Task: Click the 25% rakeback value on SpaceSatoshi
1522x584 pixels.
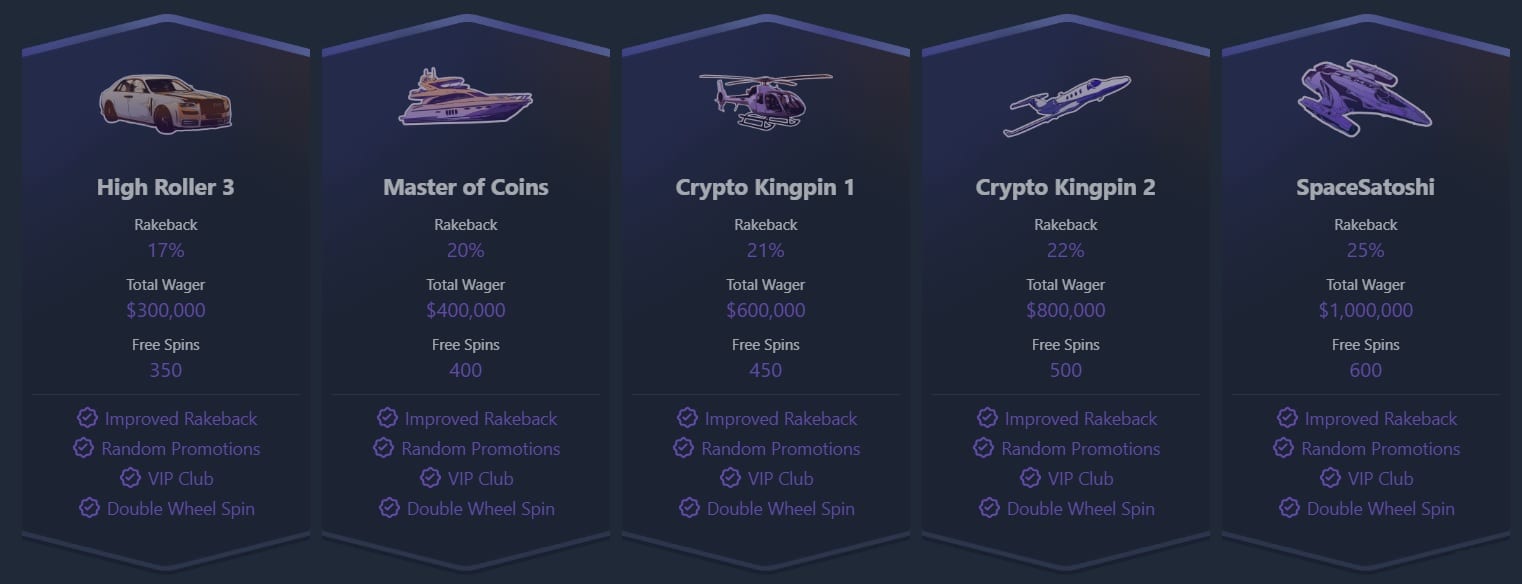Action: (x=1366, y=250)
